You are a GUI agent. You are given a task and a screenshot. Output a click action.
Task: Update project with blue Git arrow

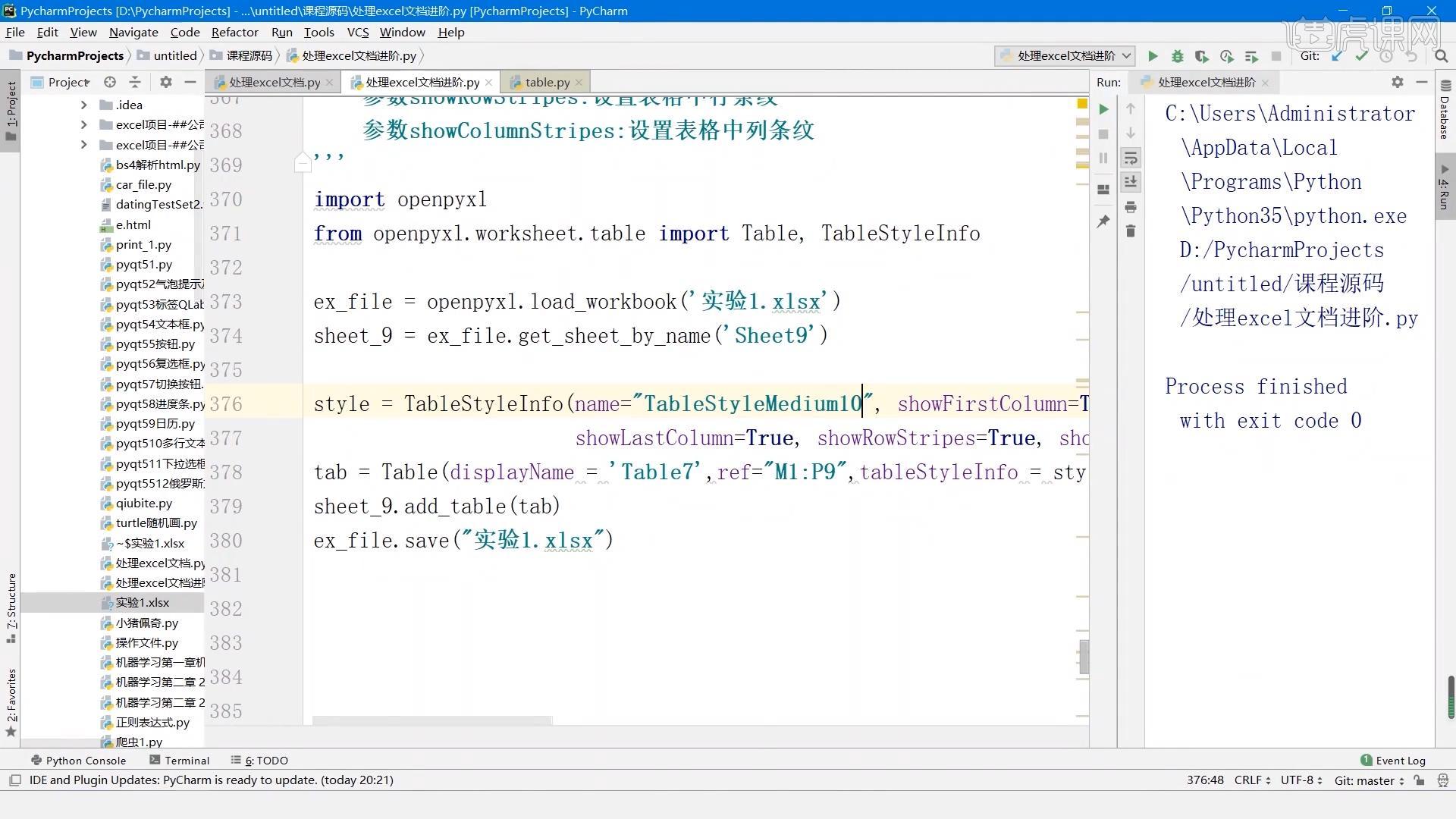(x=1337, y=56)
